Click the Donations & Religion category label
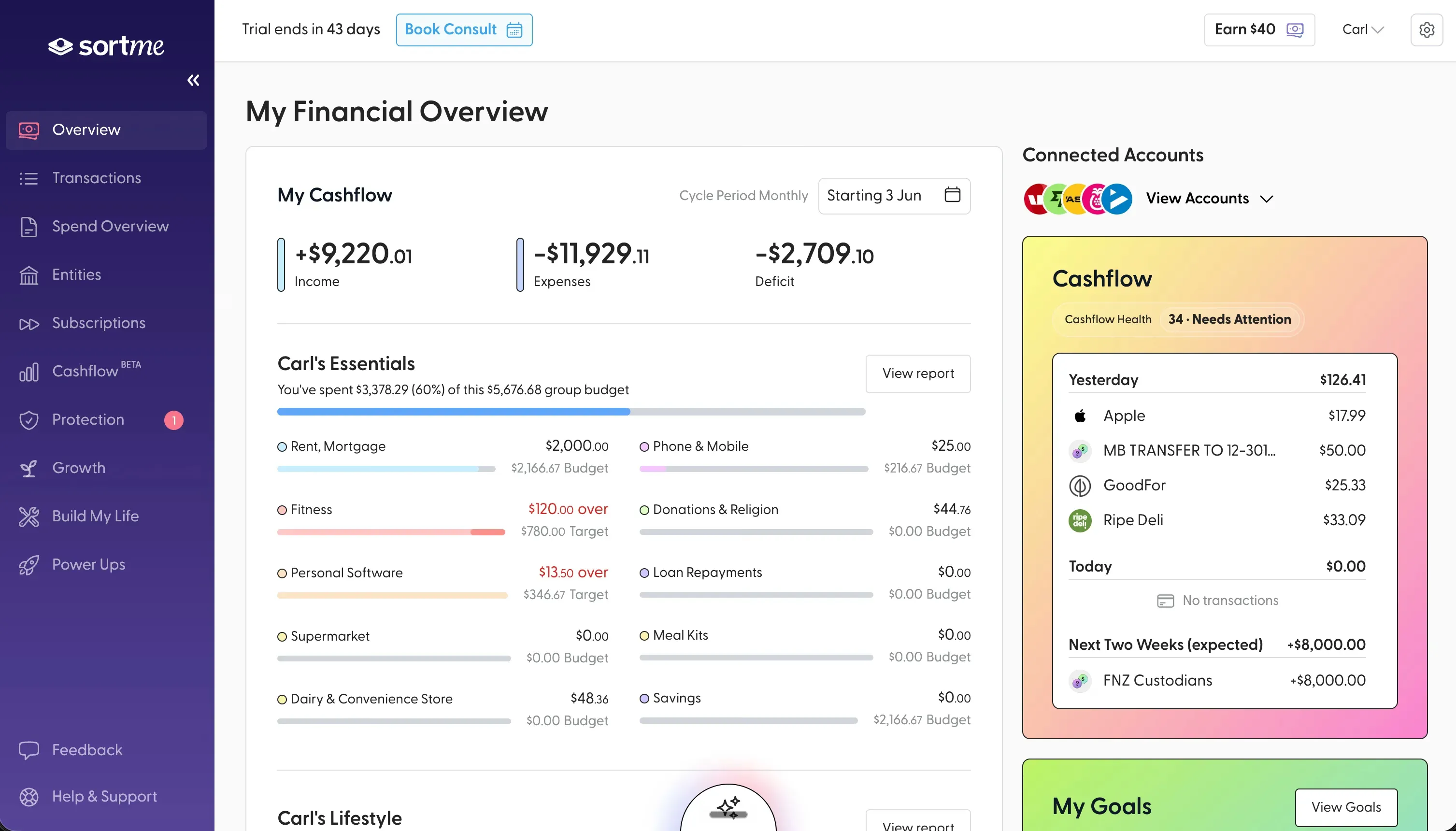 point(715,510)
